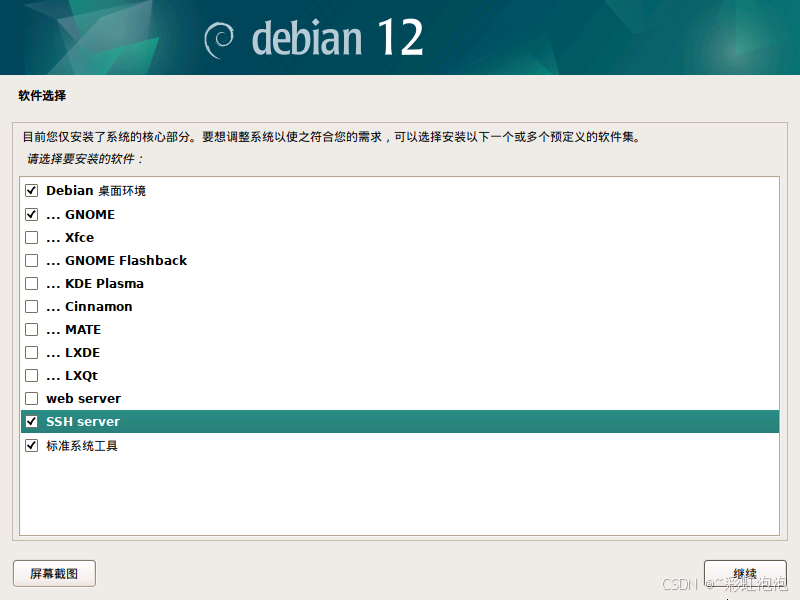Enable the LXQt desktop environment
Viewport: 800px width, 600px height.
31,375
